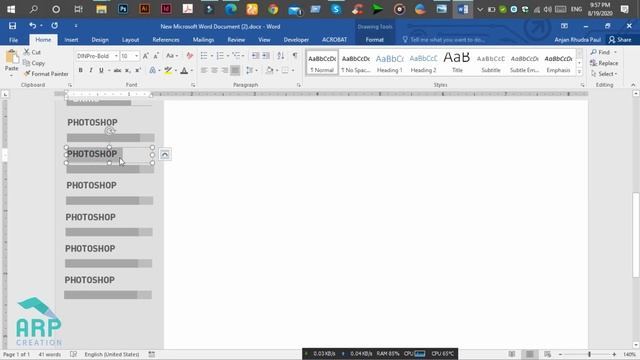This screenshot has width=640, height=360.
Task: Apply the Heading 1 style
Action: 390,63
